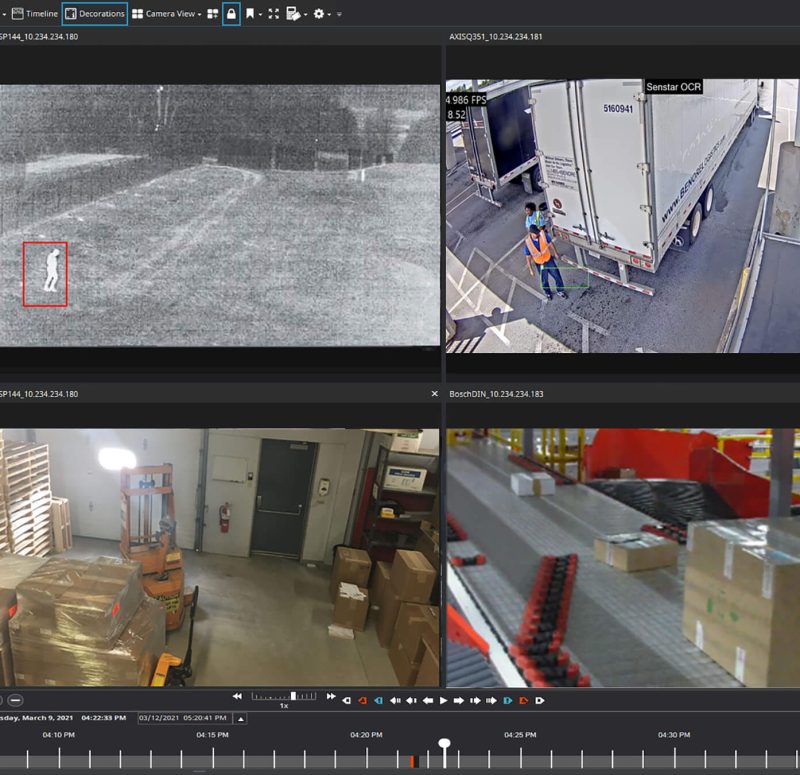Toggle the camera panel lock icon
The width and height of the screenshot is (800, 775).
(x=230, y=14)
